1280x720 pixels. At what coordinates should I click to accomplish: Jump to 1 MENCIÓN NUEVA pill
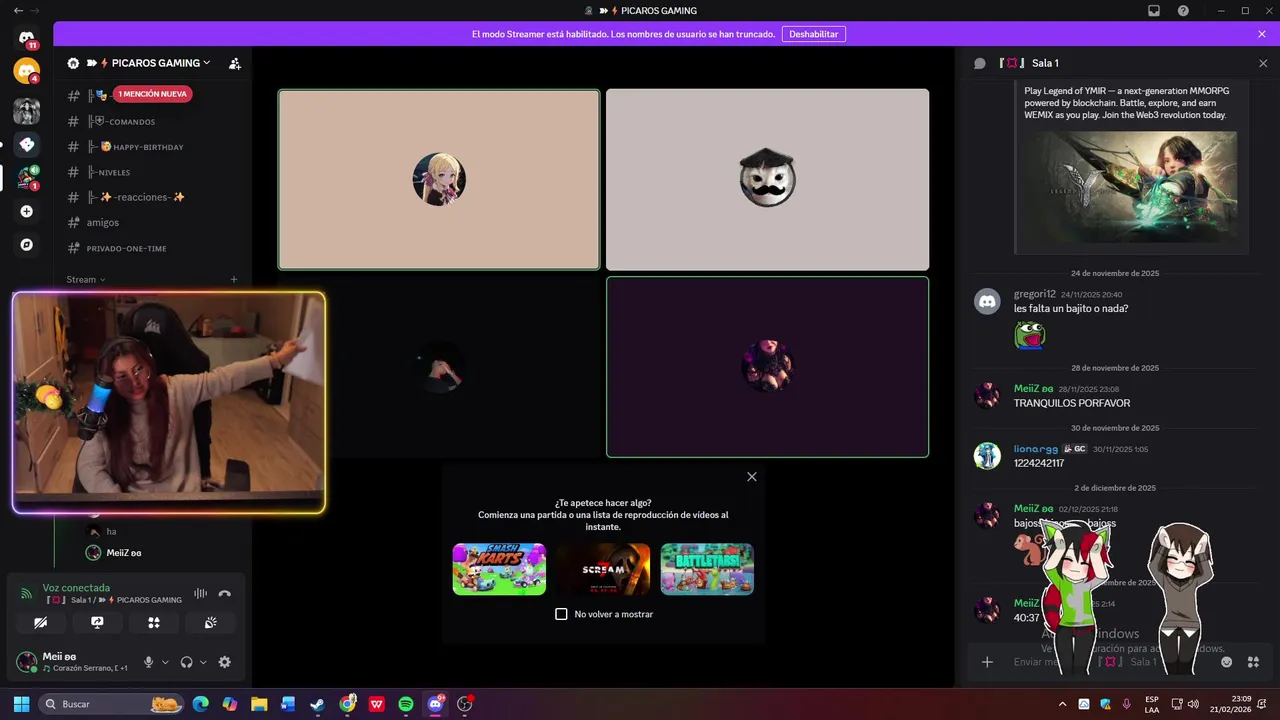point(152,94)
